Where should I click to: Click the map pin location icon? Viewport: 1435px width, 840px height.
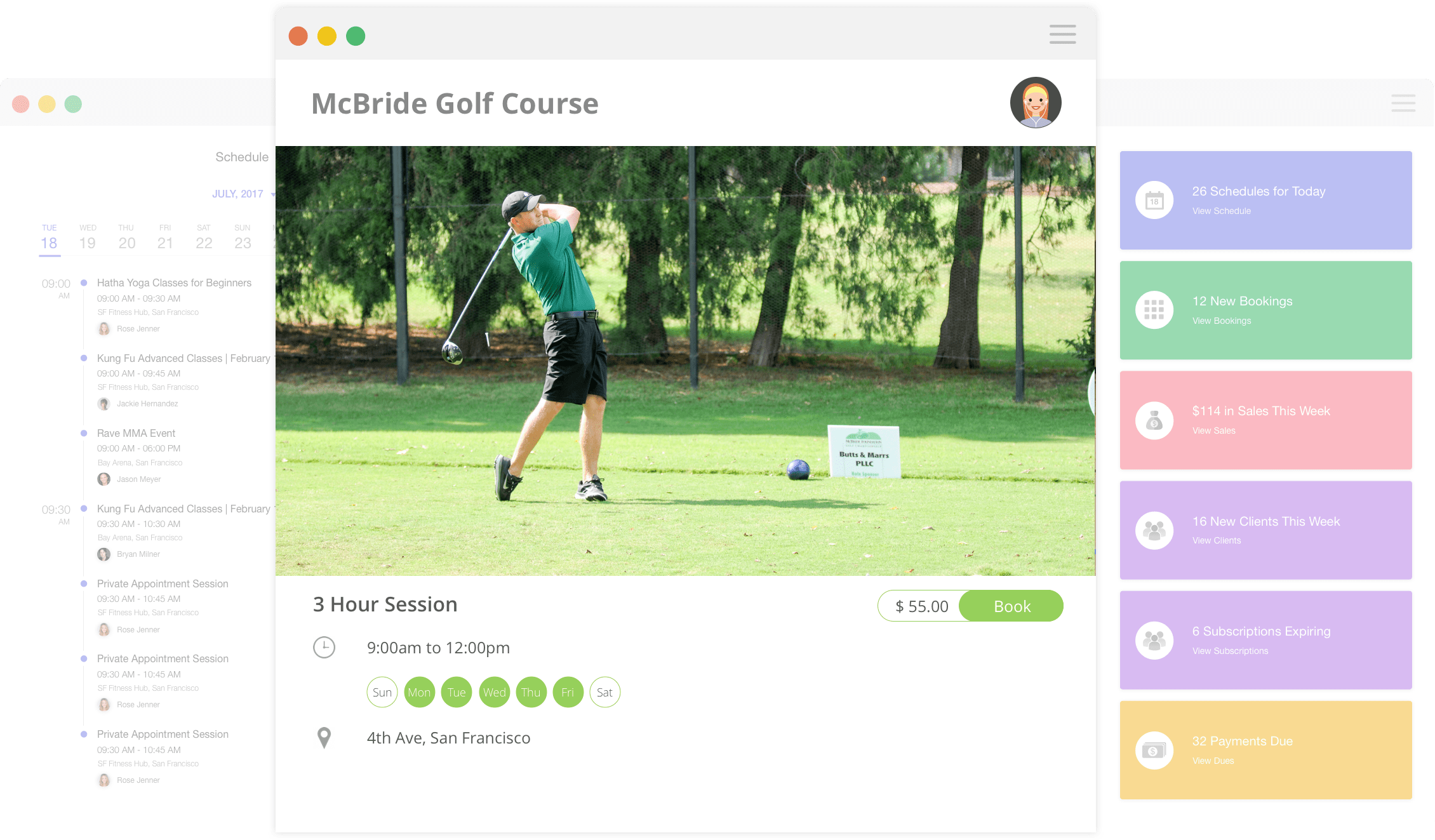coord(324,738)
